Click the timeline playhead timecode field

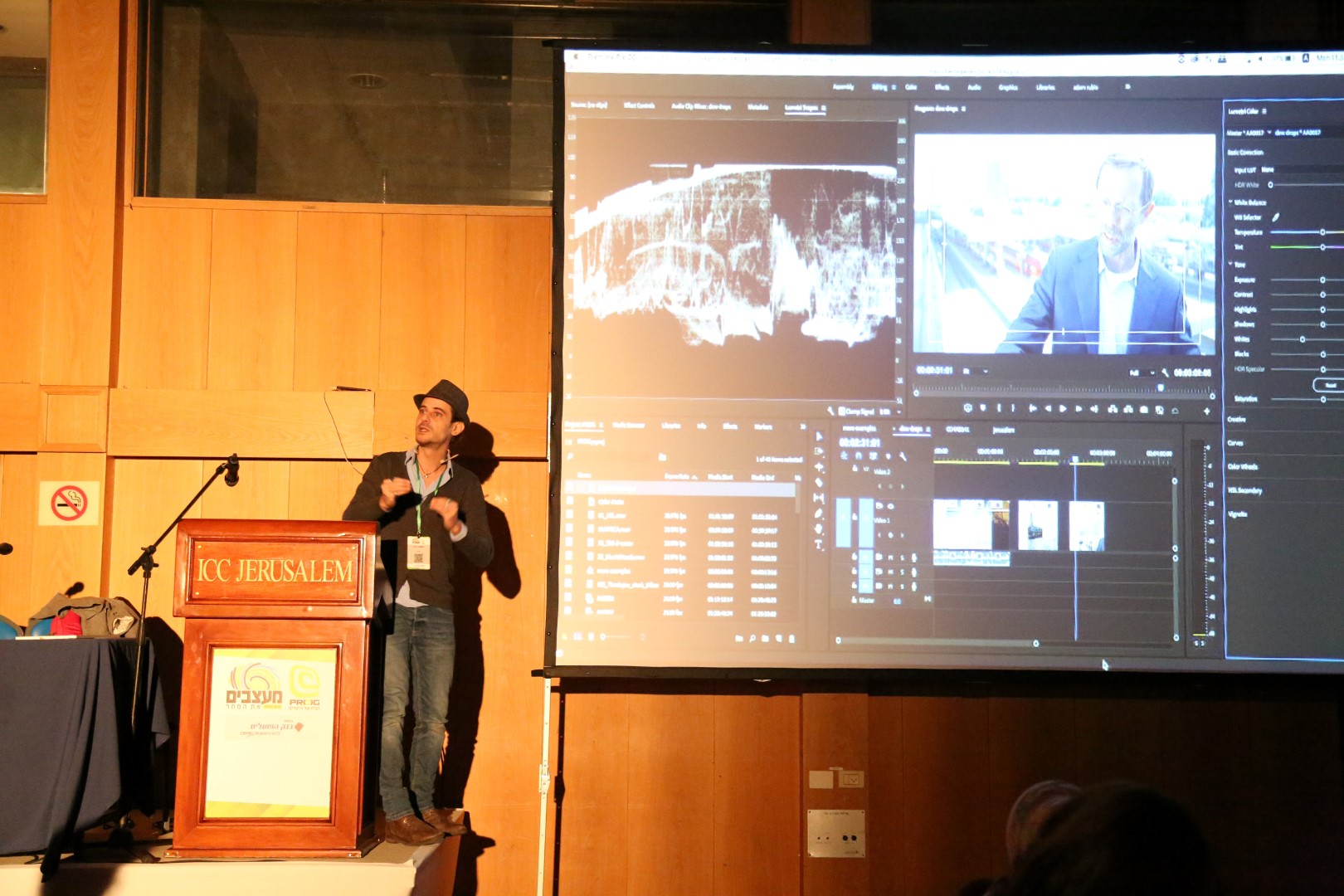[859, 442]
